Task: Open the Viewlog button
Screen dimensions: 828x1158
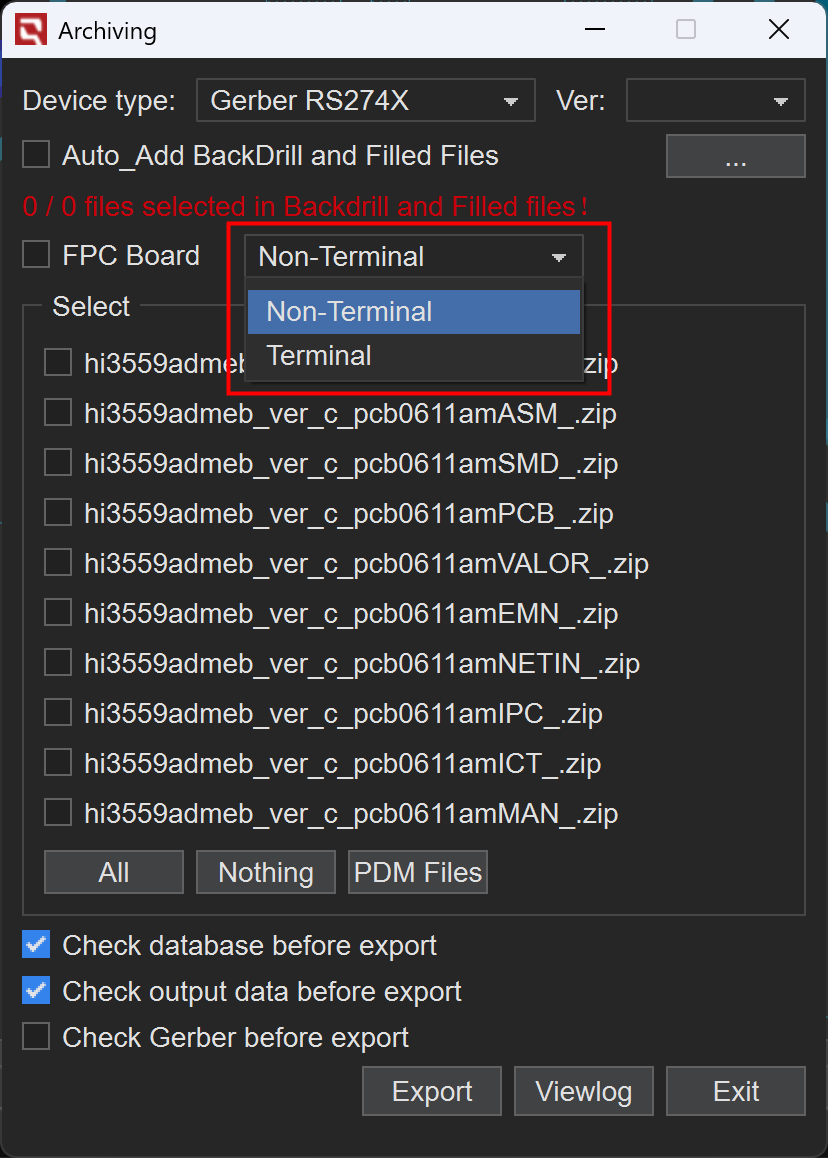Action: coord(584,1091)
